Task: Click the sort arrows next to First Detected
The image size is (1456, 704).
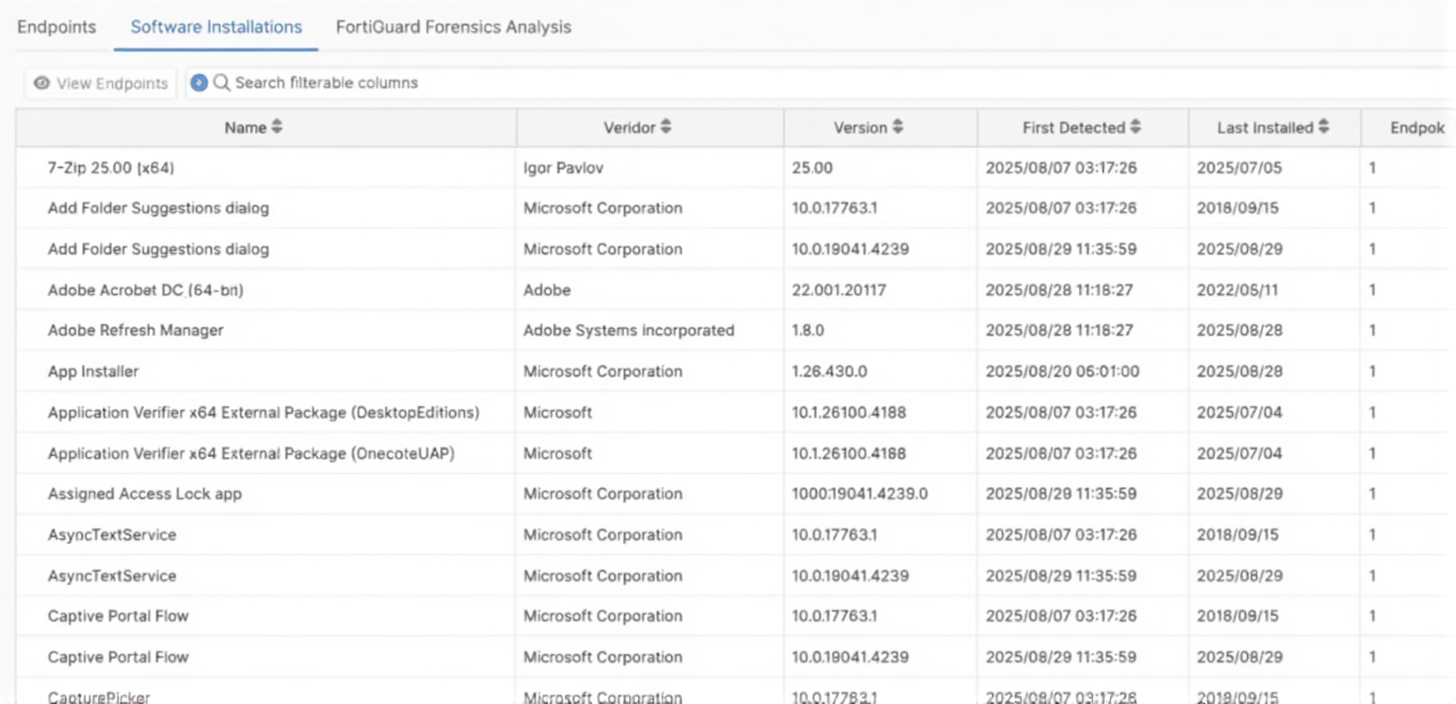Action: click(1136, 128)
